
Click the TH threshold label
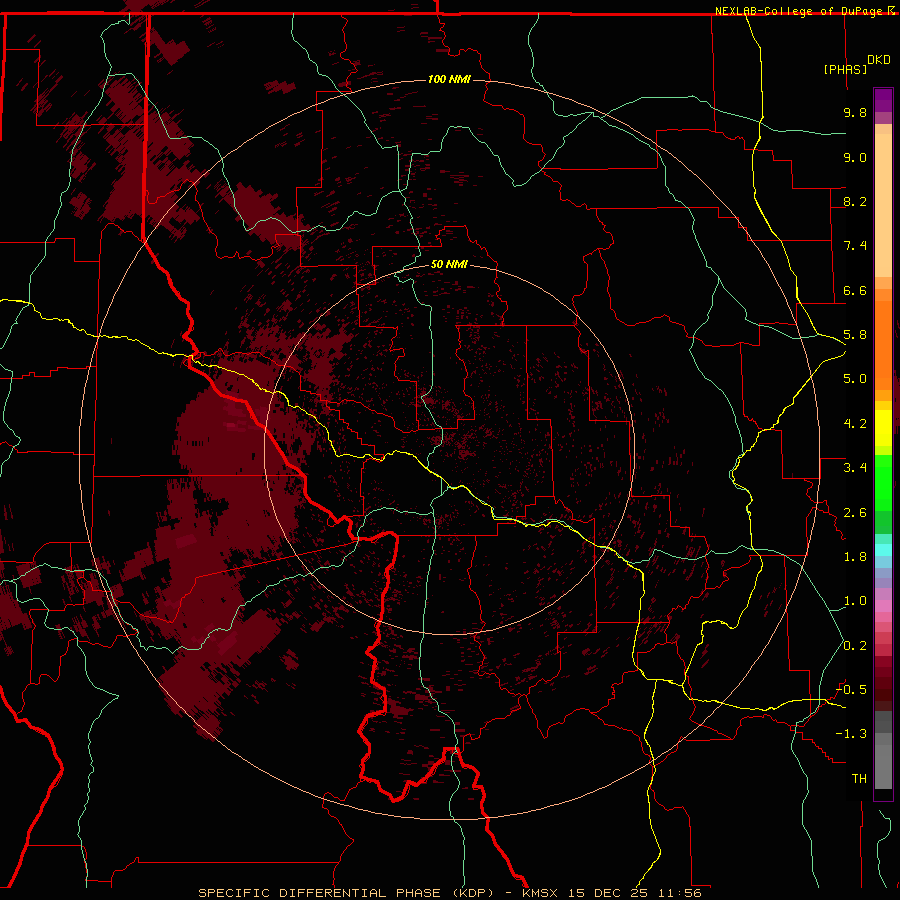(x=859, y=779)
